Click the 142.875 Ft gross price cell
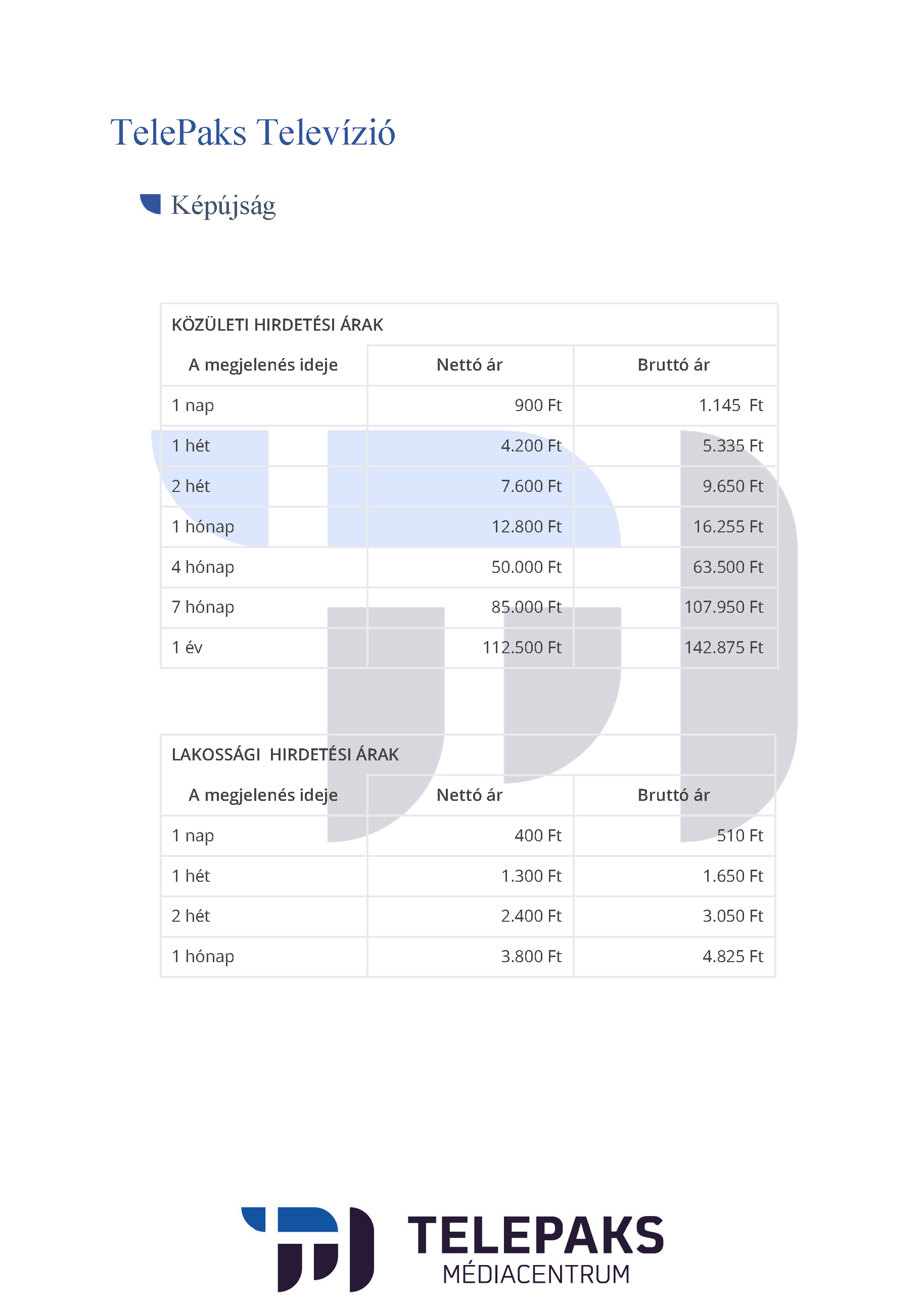The height and width of the screenshot is (1307, 924). [x=723, y=648]
